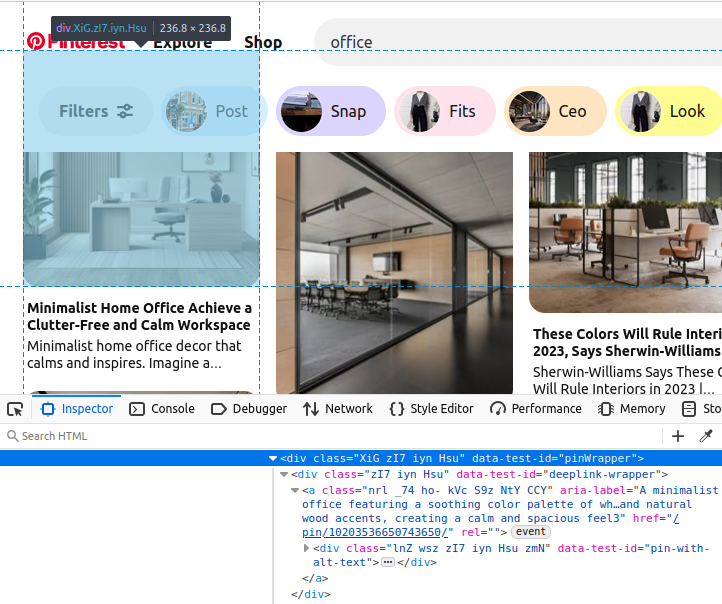Viewport: 722px width, 604px height.
Task: Open the Performance panel
Action: [536, 409]
